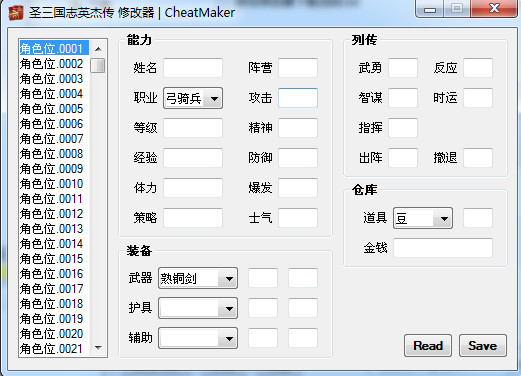The height and width of the screenshot is (376, 521).
Task: Open the 道具 item dropdown
Action: pos(423,218)
